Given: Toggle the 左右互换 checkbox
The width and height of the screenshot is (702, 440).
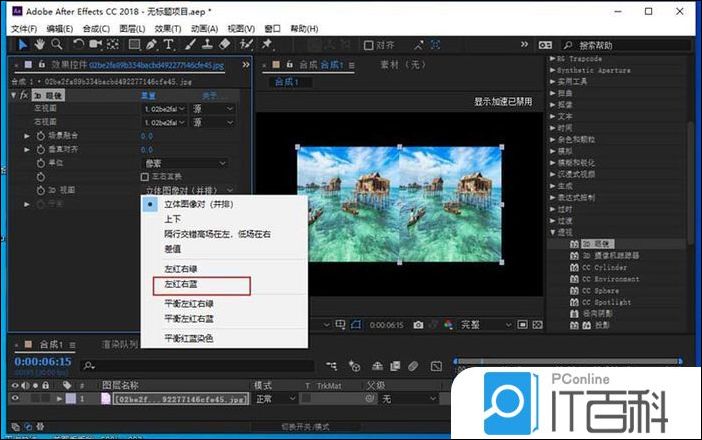Looking at the screenshot, I should pyautogui.click(x=145, y=176).
